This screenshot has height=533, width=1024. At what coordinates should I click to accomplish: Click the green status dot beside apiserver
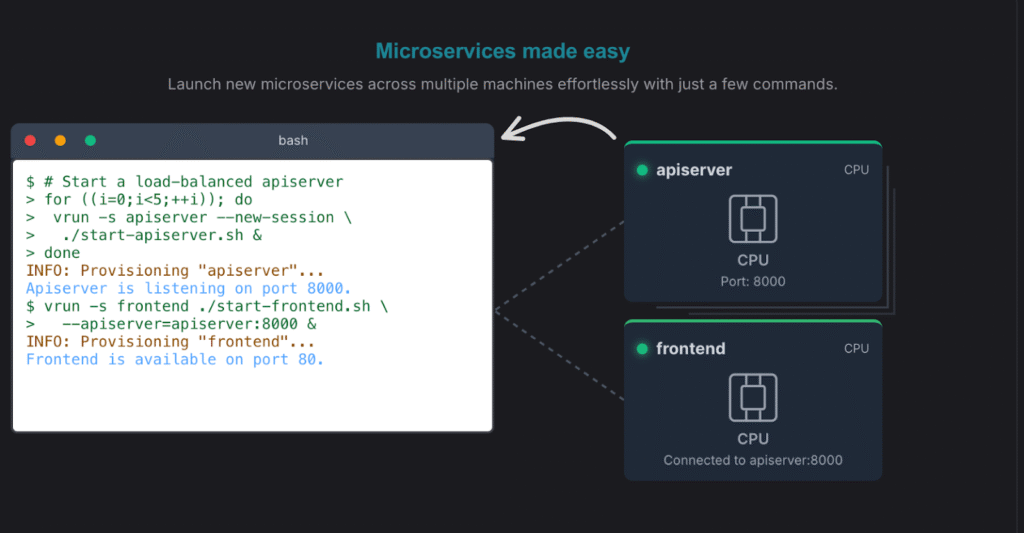pos(642,170)
